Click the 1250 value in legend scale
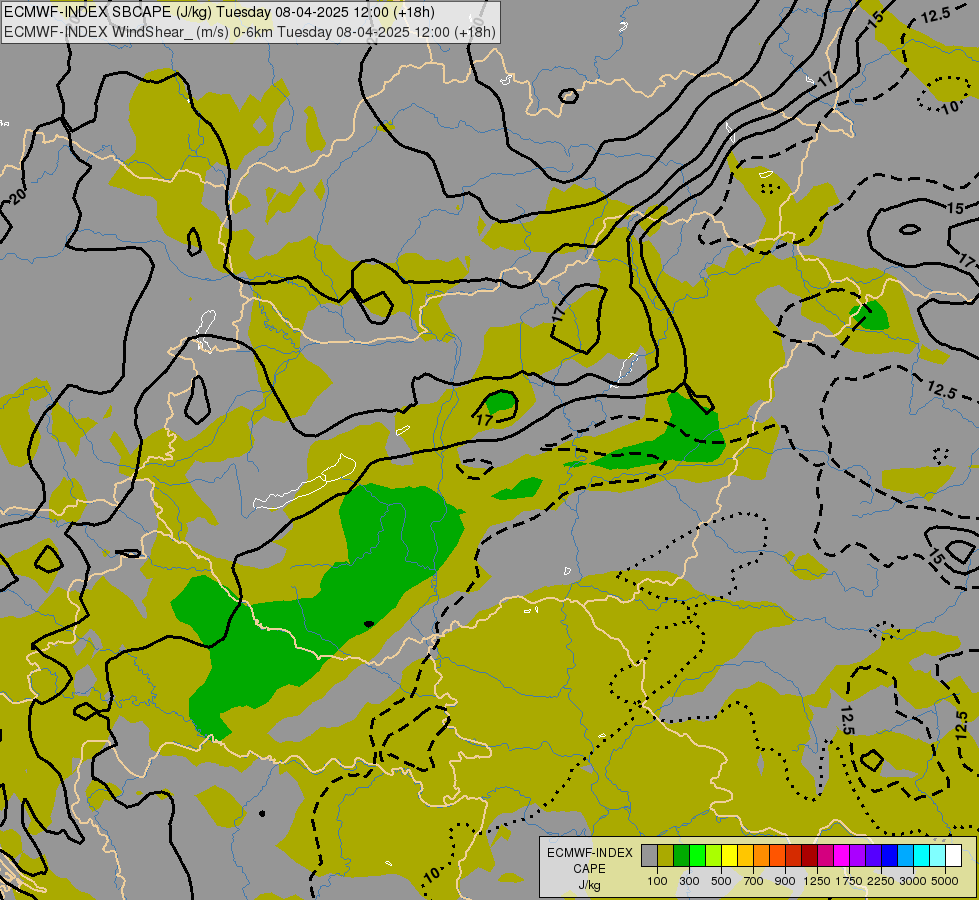 click(817, 881)
